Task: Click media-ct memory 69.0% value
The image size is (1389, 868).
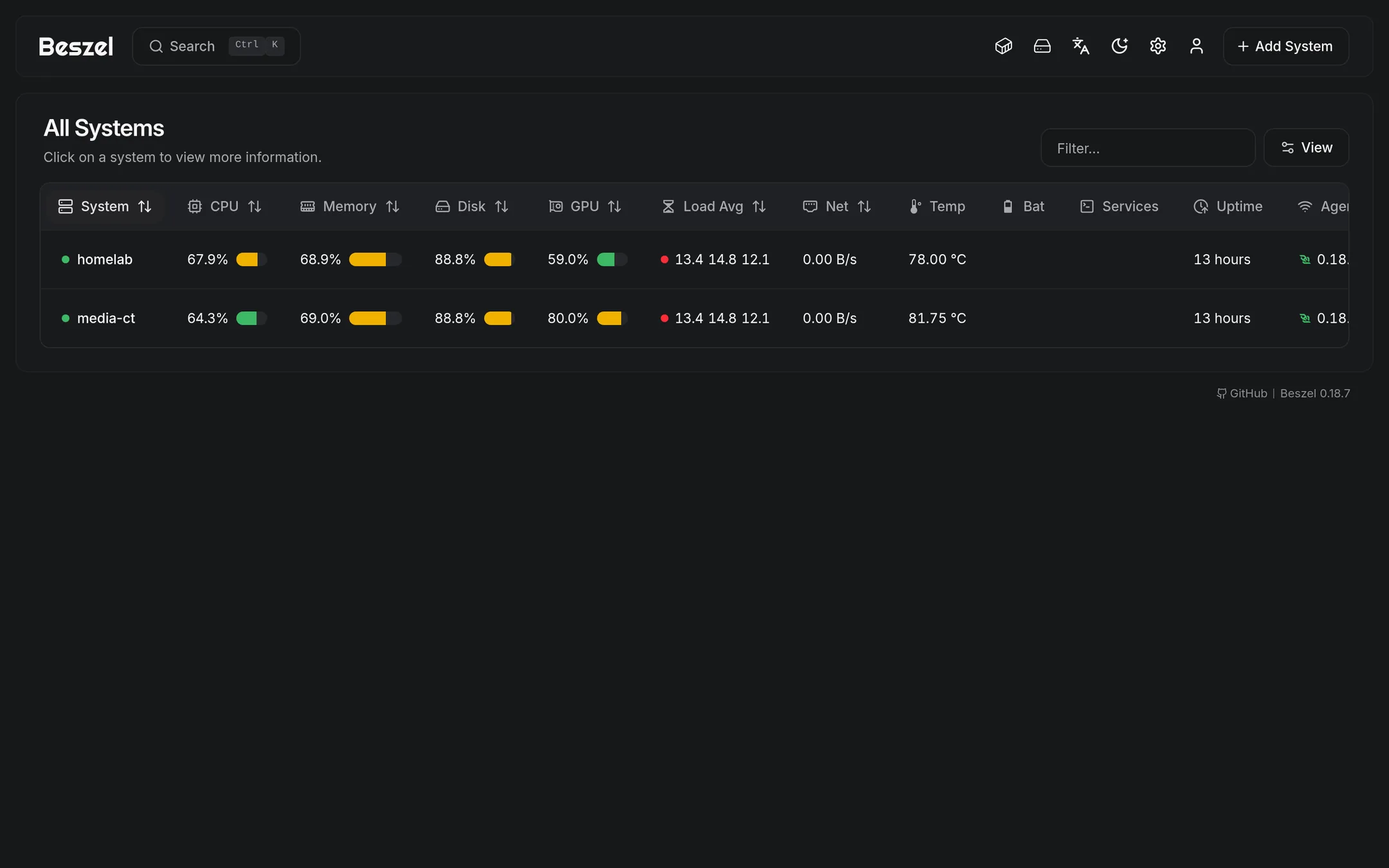Action: click(x=320, y=318)
